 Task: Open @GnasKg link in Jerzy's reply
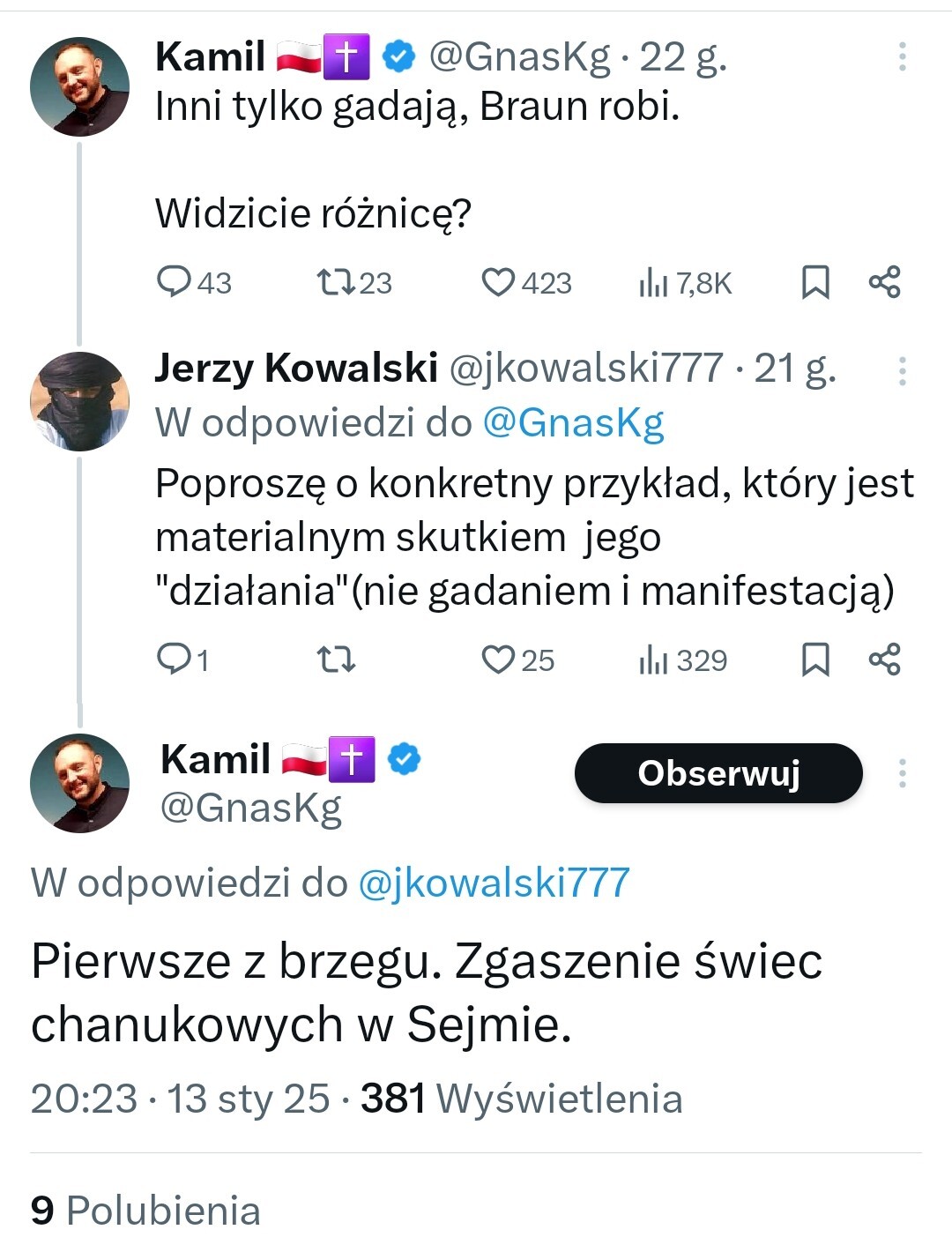[573, 423]
